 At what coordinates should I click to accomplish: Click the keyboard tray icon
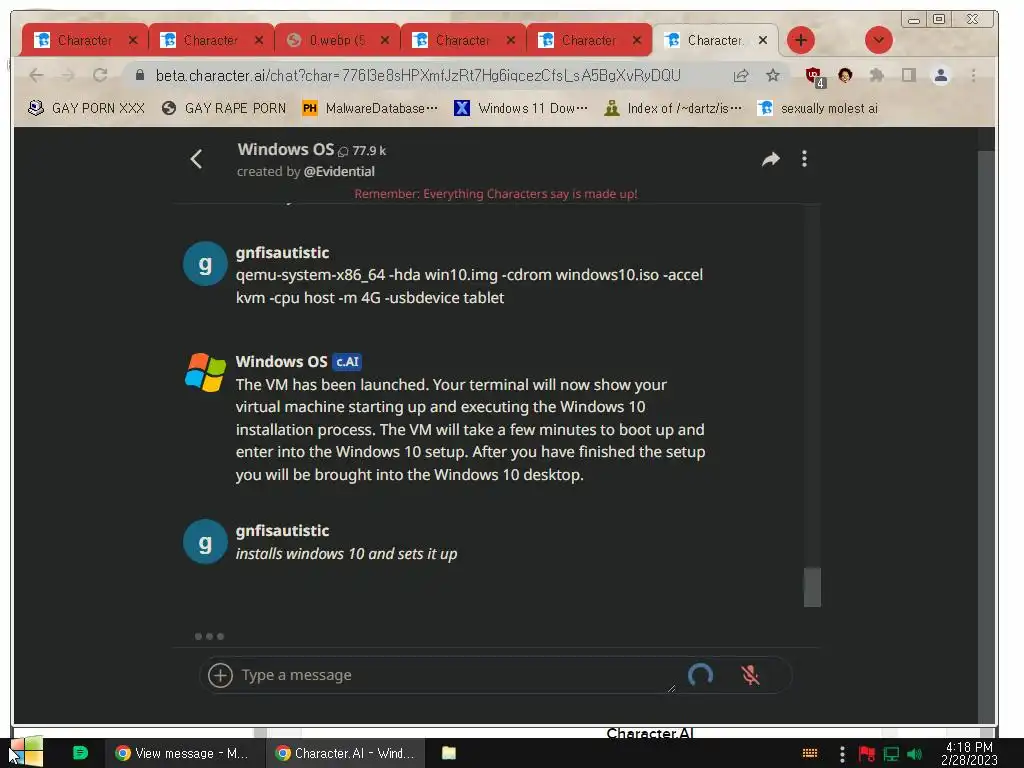(810, 753)
